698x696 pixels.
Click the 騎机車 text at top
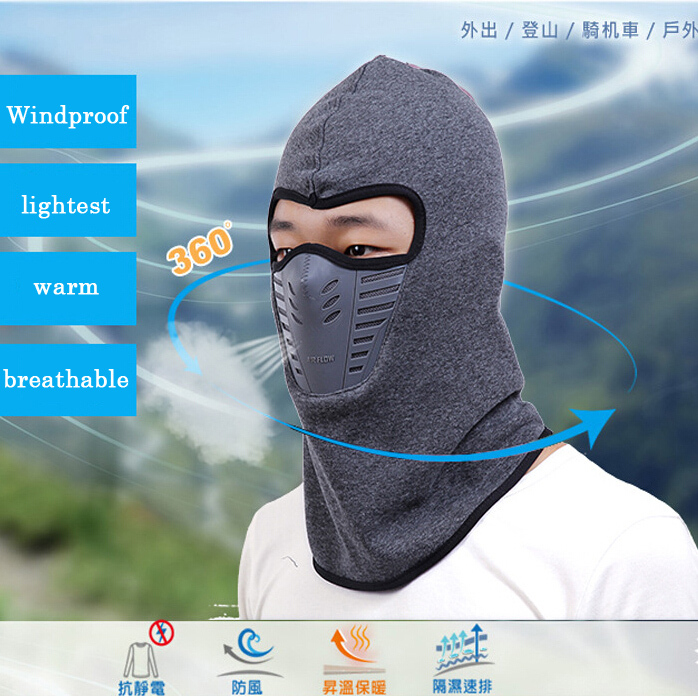coord(609,30)
